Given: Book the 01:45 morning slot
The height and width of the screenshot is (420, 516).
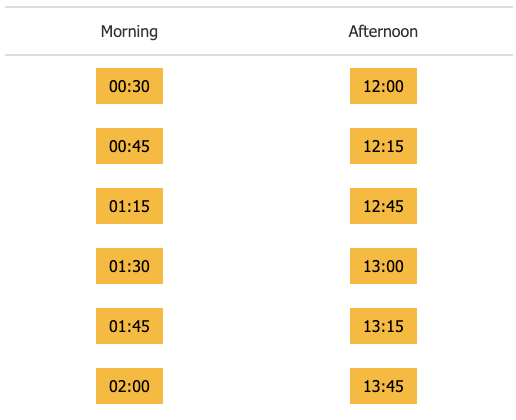Looking at the screenshot, I should 129,326.
